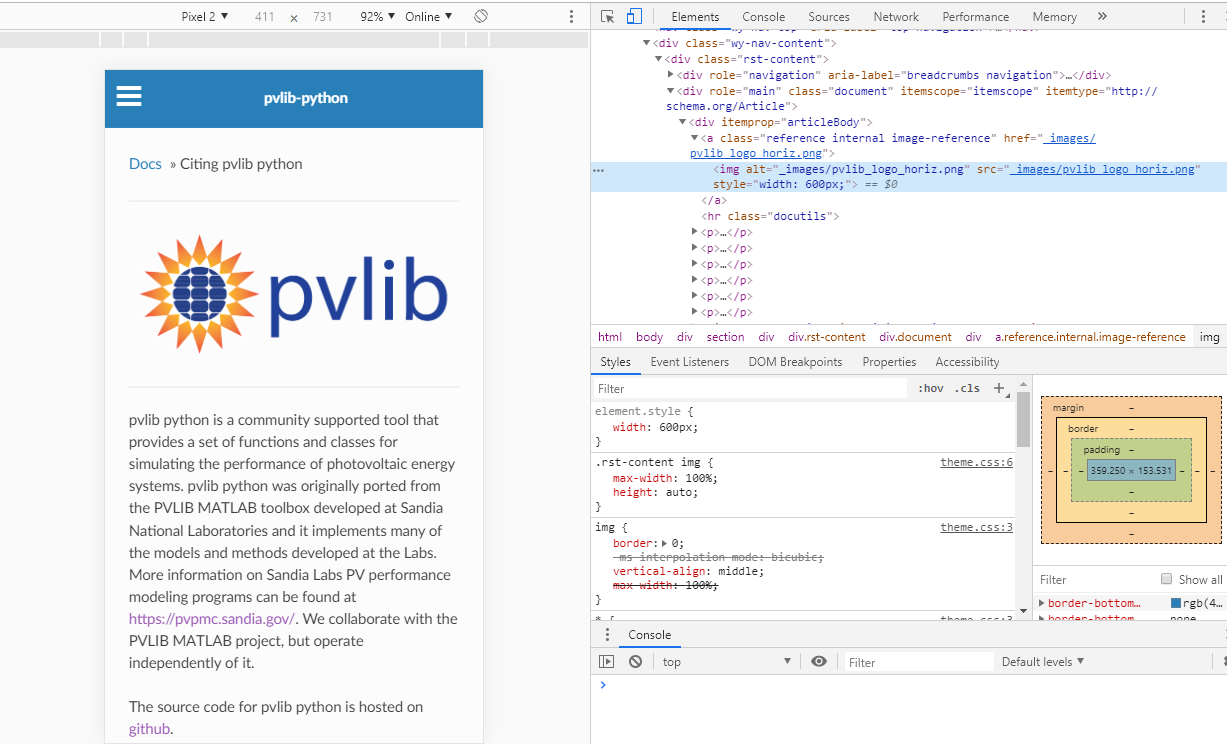Viewport: 1227px width, 744px height.
Task: Expand the breadcrumbs navigation div node
Action: tap(671, 75)
